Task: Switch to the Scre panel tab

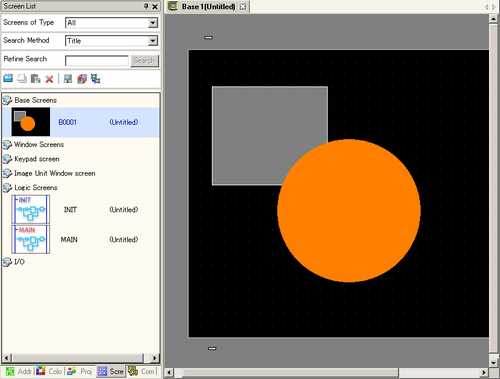Action: [111, 371]
